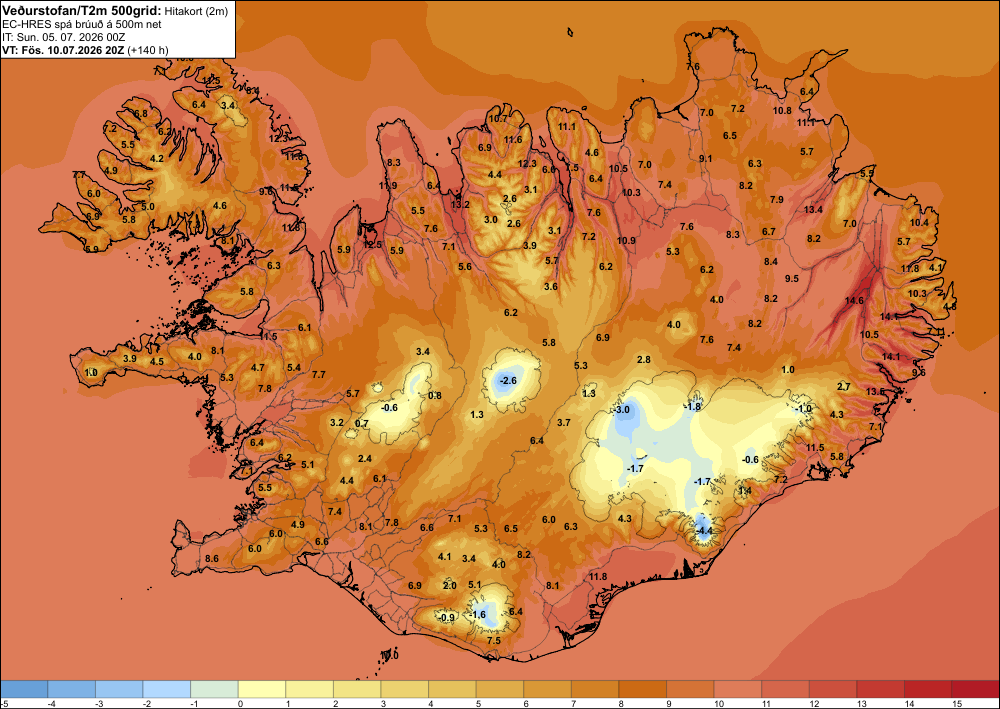Click the 'IT: Sun. 05. 07. 2026 00Z' line
The image size is (1000, 709).
63,37
